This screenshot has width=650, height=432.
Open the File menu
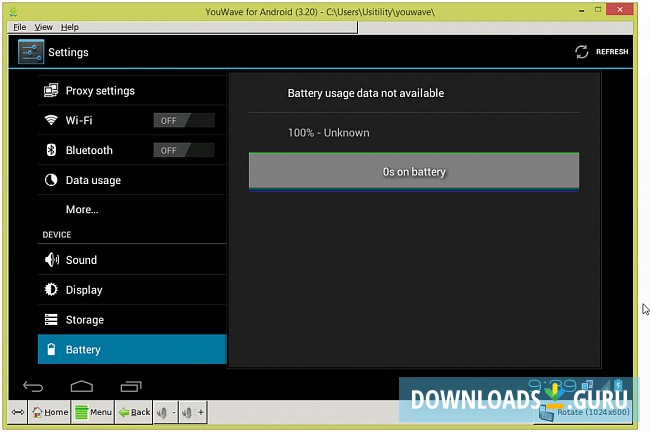[19, 27]
